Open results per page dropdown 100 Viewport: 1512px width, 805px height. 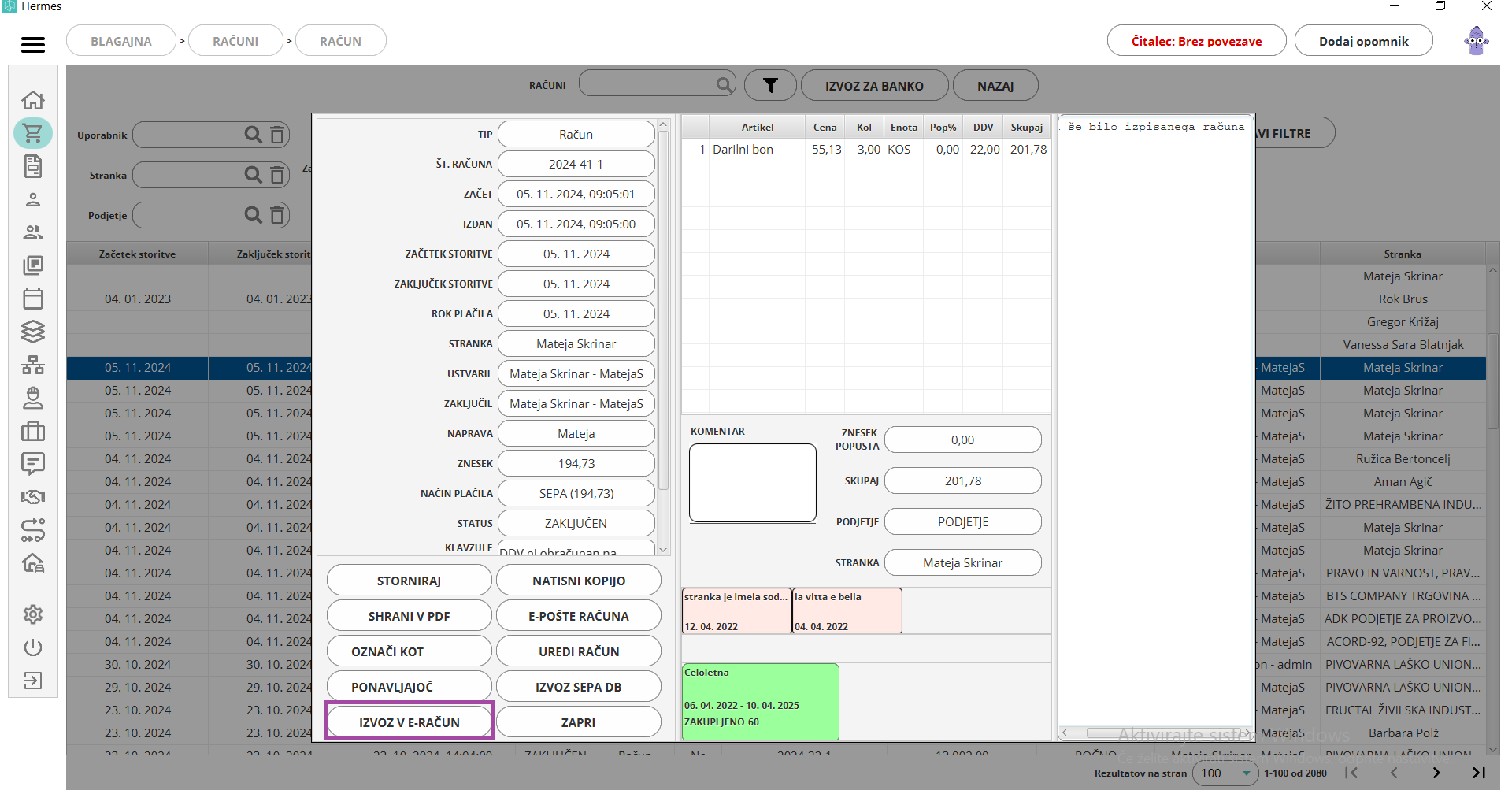[x=1225, y=773]
